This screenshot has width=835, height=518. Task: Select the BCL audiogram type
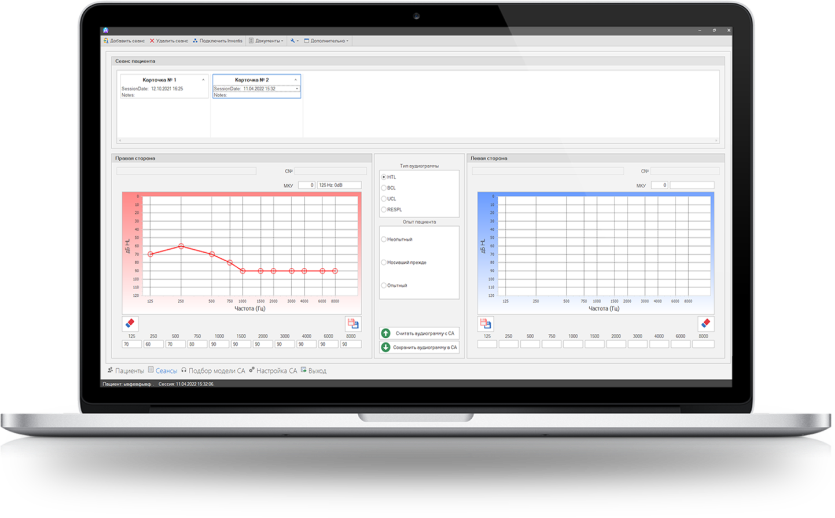click(384, 188)
